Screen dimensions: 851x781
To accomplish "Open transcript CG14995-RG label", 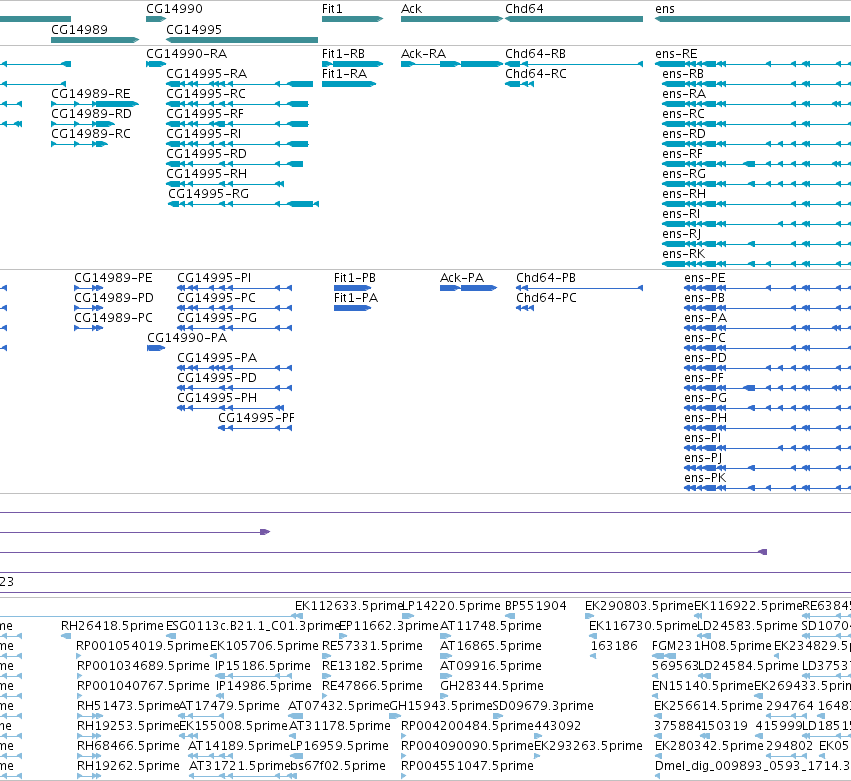I will pos(208,194).
